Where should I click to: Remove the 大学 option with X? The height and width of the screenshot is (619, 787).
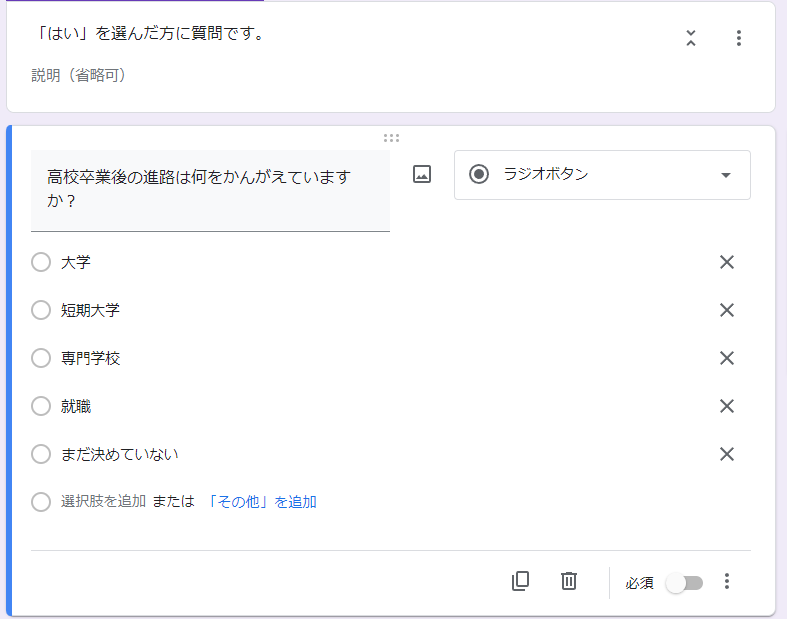(726, 262)
